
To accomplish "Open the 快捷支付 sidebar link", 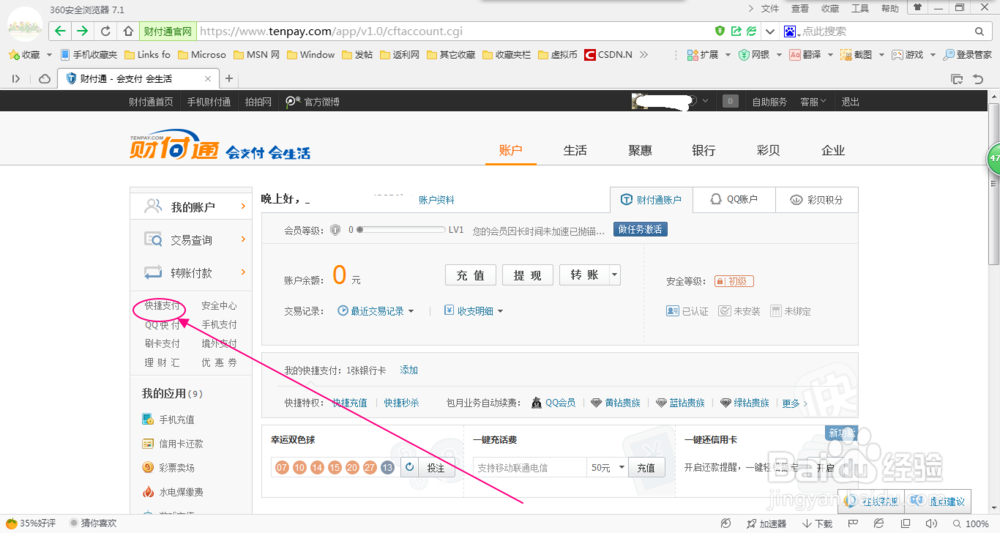I will tap(162, 305).
